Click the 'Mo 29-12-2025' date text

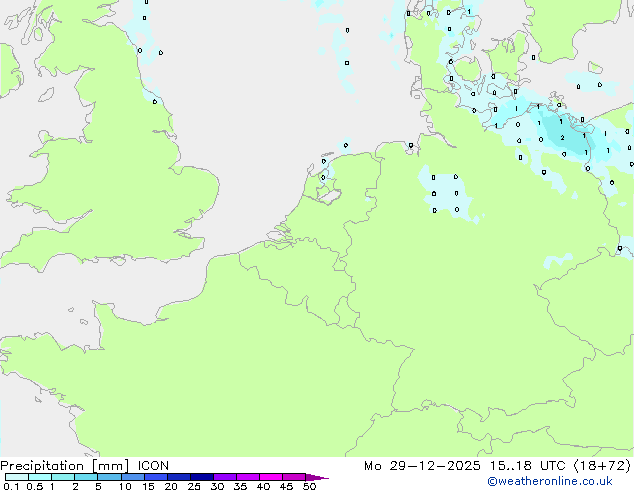tap(423, 466)
